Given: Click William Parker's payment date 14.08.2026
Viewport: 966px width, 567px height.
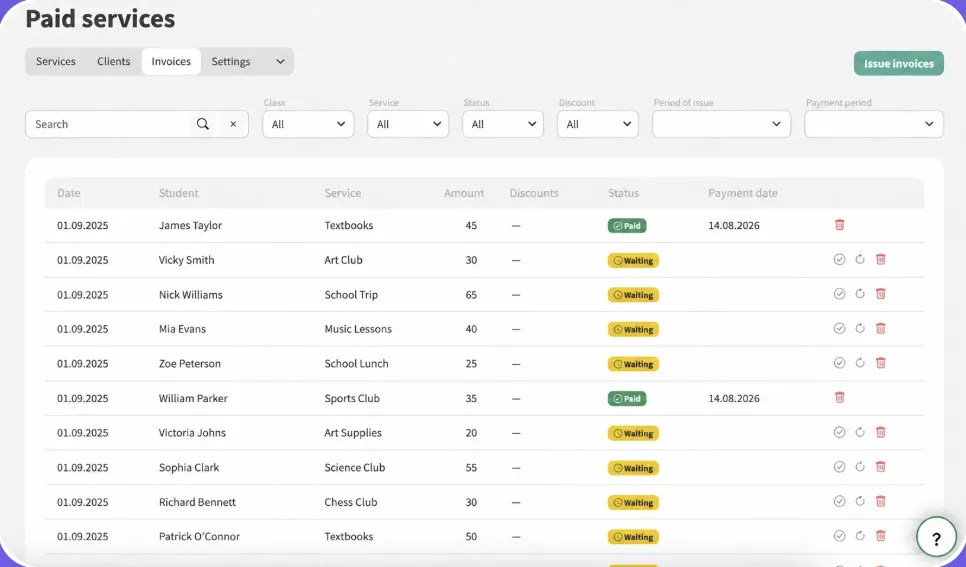Looking at the screenshot, I should click(734, 398).
